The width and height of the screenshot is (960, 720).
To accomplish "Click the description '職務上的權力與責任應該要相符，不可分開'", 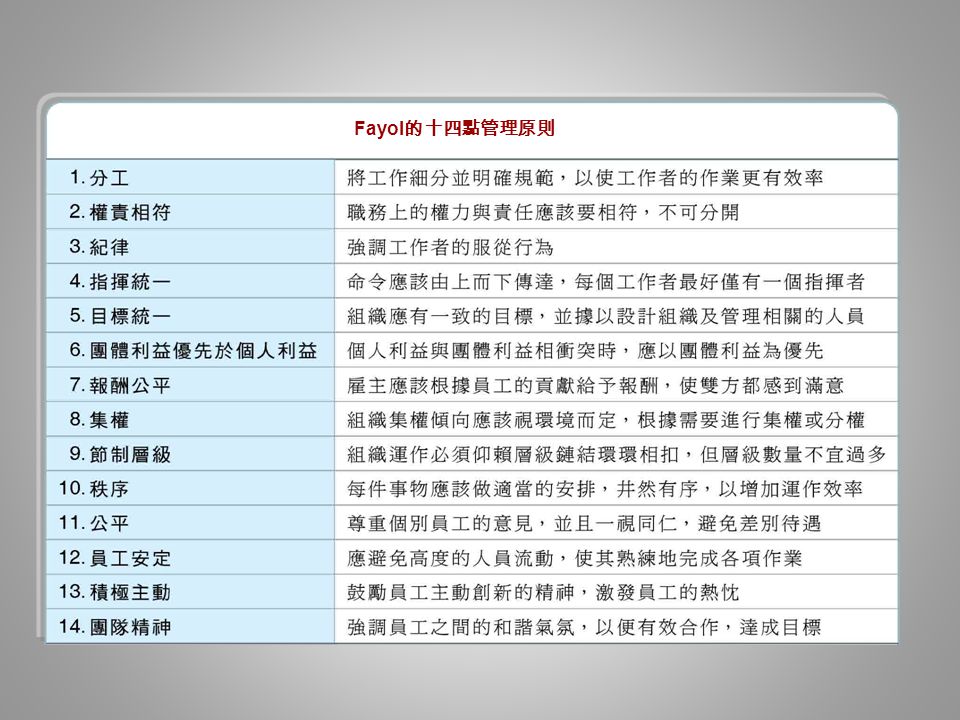I will point(544,212).
